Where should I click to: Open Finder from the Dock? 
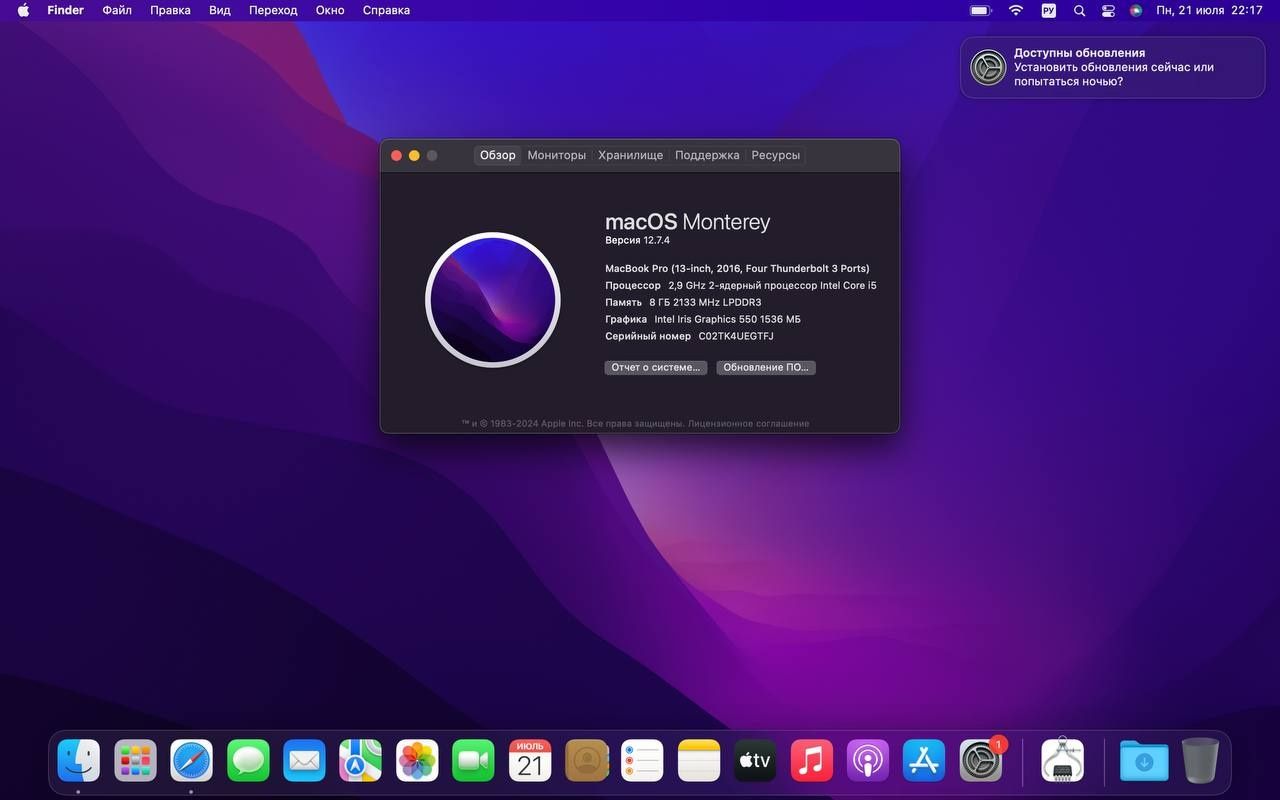(78, 761)
